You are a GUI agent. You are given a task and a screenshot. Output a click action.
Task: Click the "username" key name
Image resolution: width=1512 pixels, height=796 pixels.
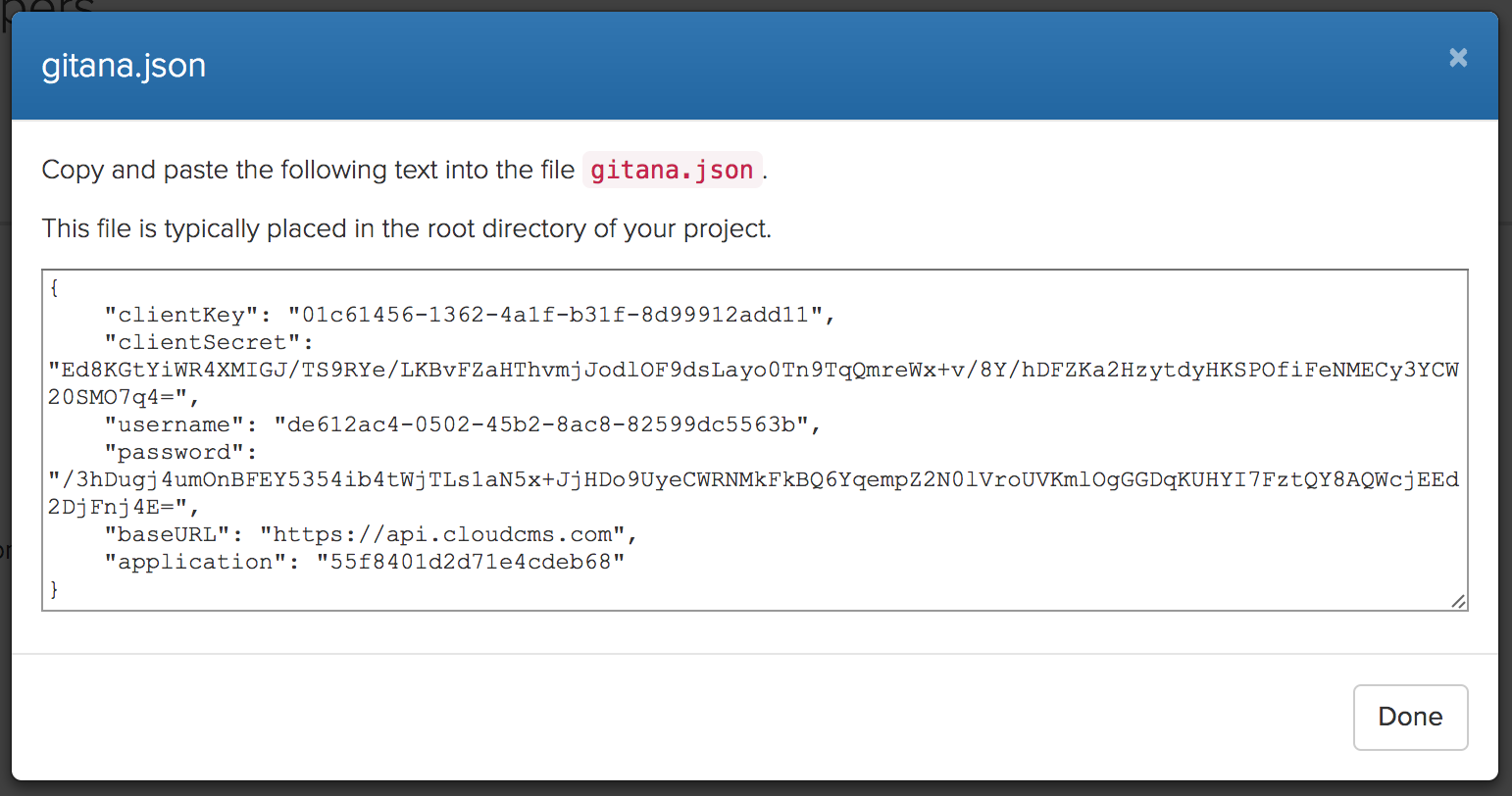[174, 424]
